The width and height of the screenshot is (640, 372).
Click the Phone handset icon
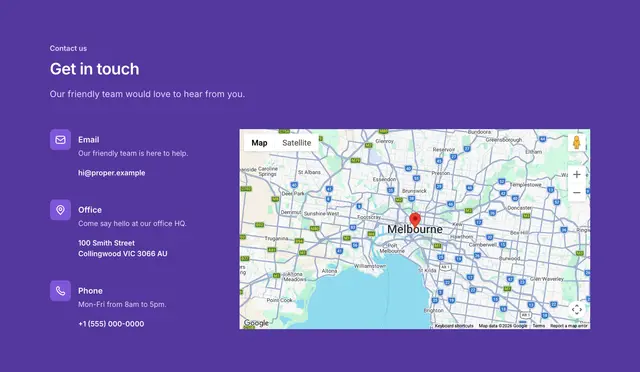pyautogui.click(x=60, y=291)
